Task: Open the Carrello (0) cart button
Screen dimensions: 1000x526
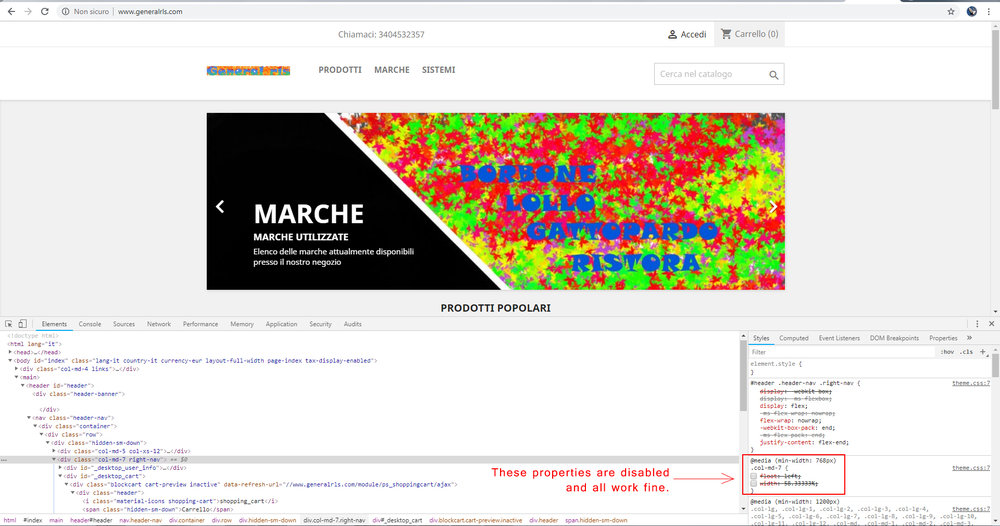Action: tap(749, 34)
